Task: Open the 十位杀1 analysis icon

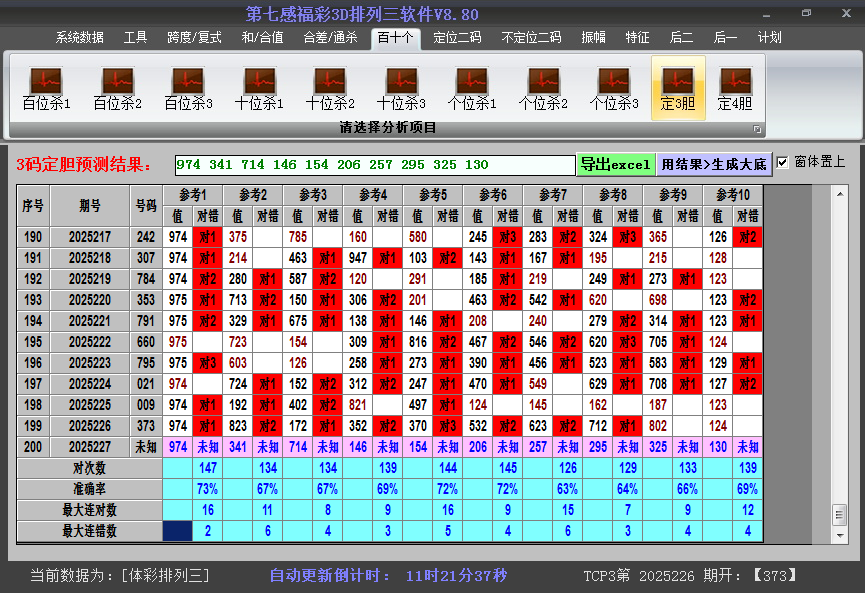Action: 259,88
